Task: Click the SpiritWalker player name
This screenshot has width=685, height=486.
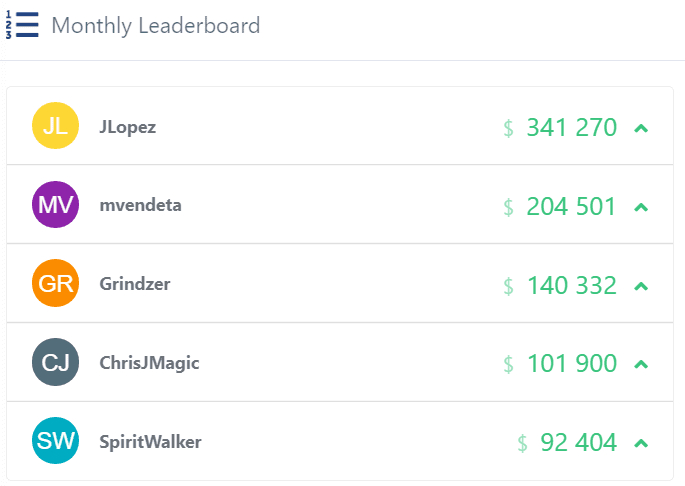Action: pyautogui.click(x=150, y=441)
